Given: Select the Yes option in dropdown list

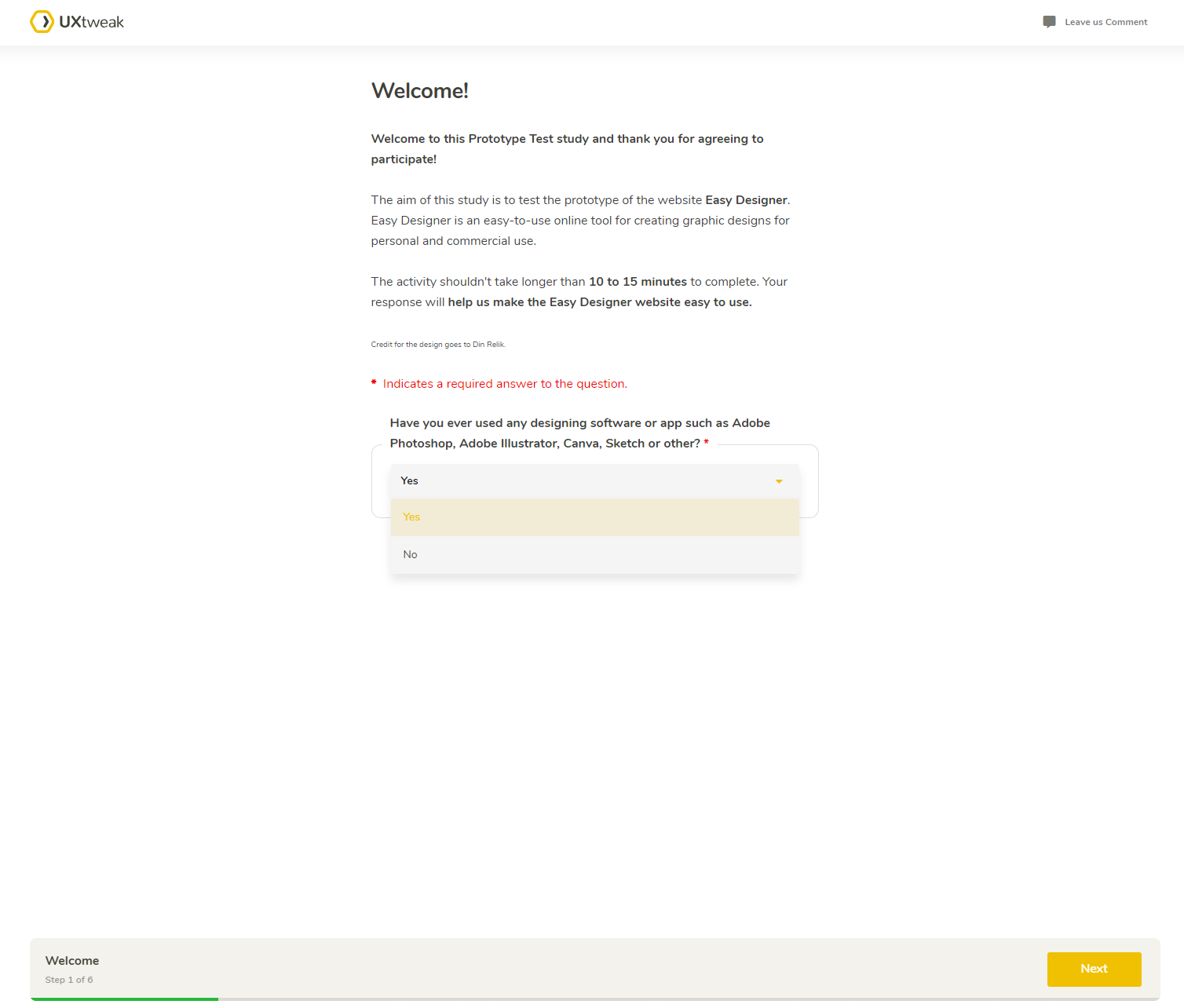Looking at the screenshot, I should (594, 517).
